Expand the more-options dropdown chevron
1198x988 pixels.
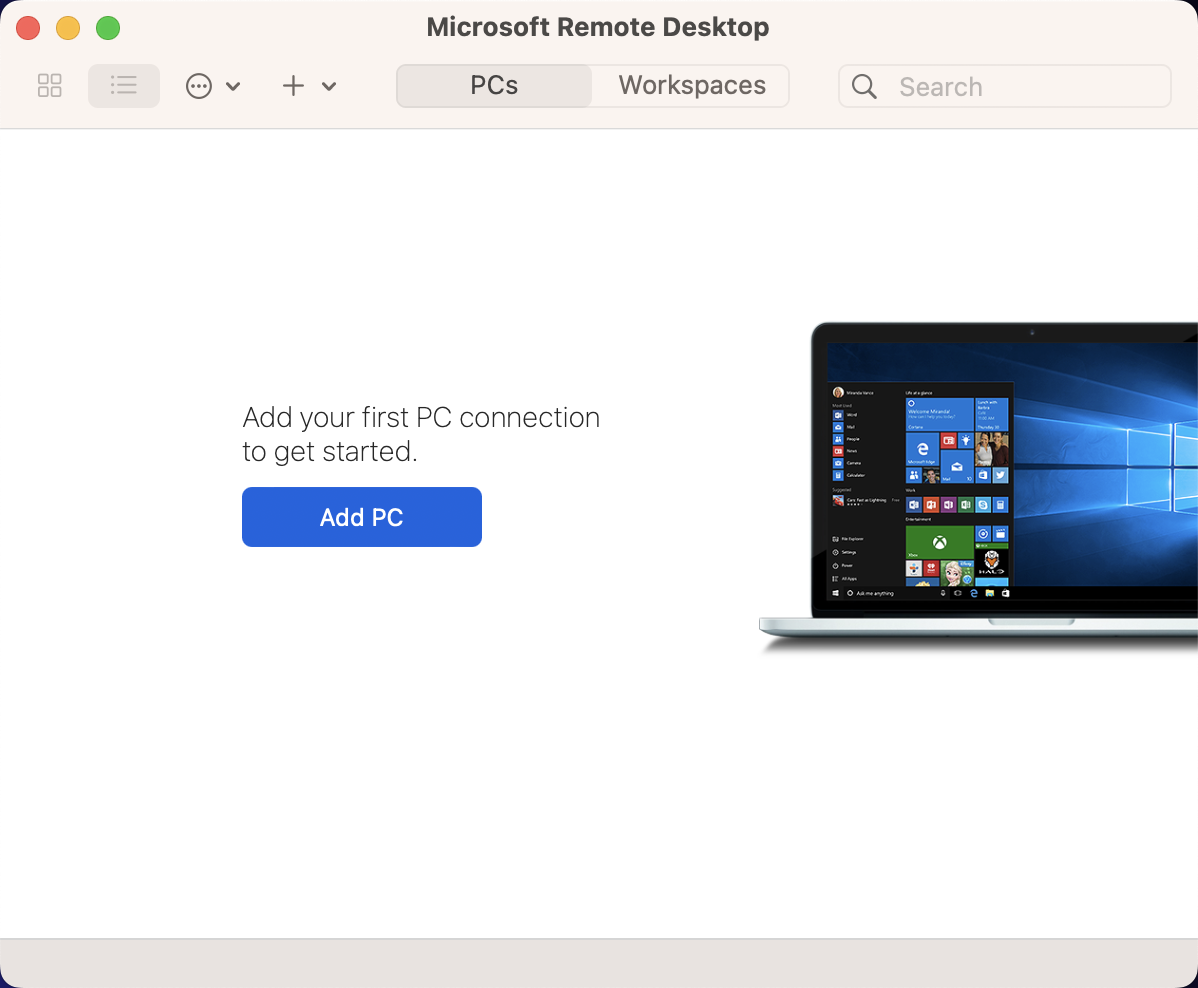[234, 86]
